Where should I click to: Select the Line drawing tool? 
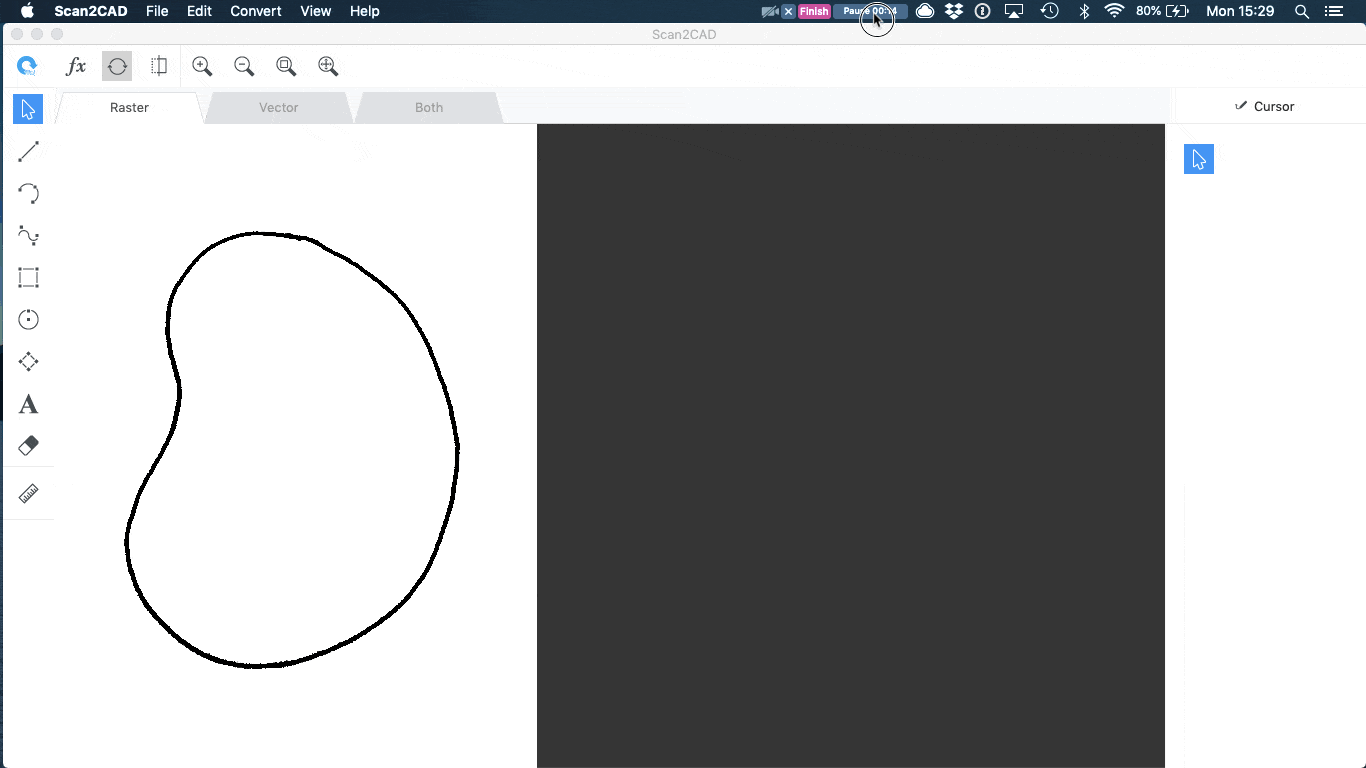point(28,151)
